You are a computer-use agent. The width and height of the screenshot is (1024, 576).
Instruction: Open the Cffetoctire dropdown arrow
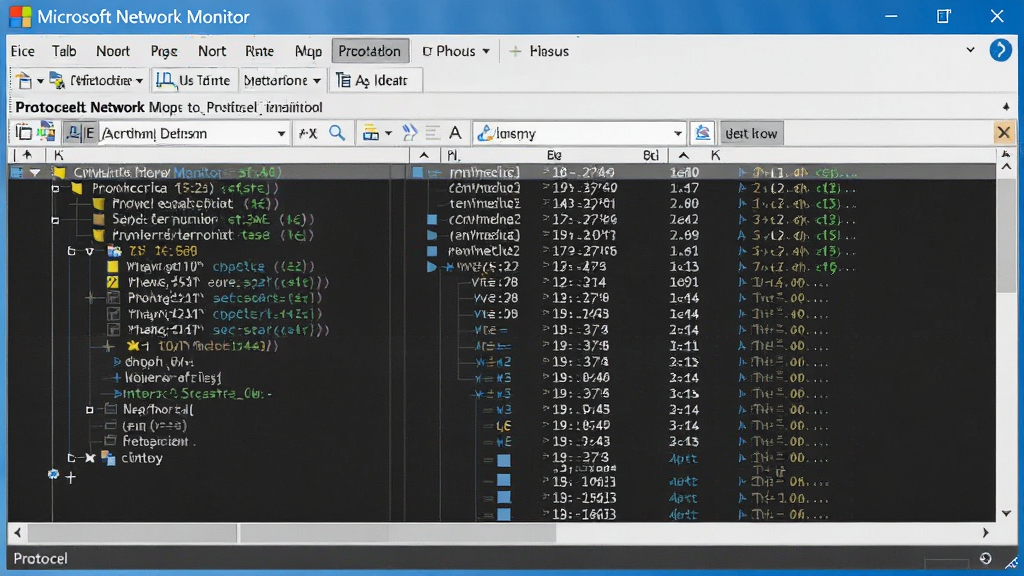click(139, 81)
